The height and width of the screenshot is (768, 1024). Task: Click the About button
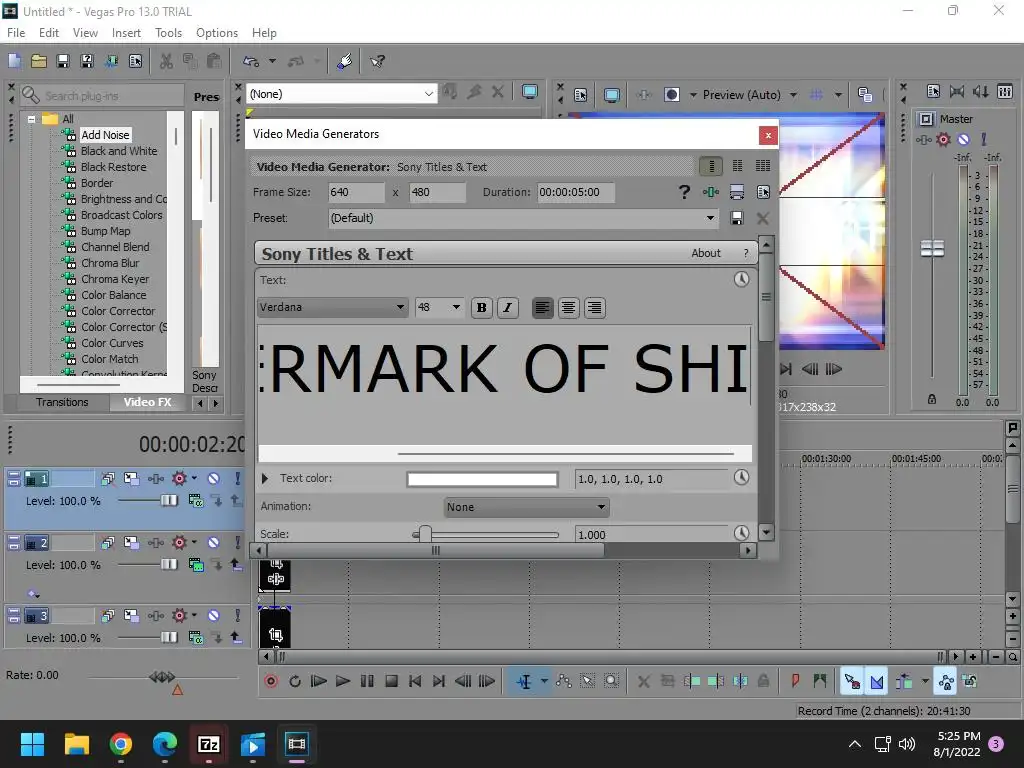click(706, 253)
